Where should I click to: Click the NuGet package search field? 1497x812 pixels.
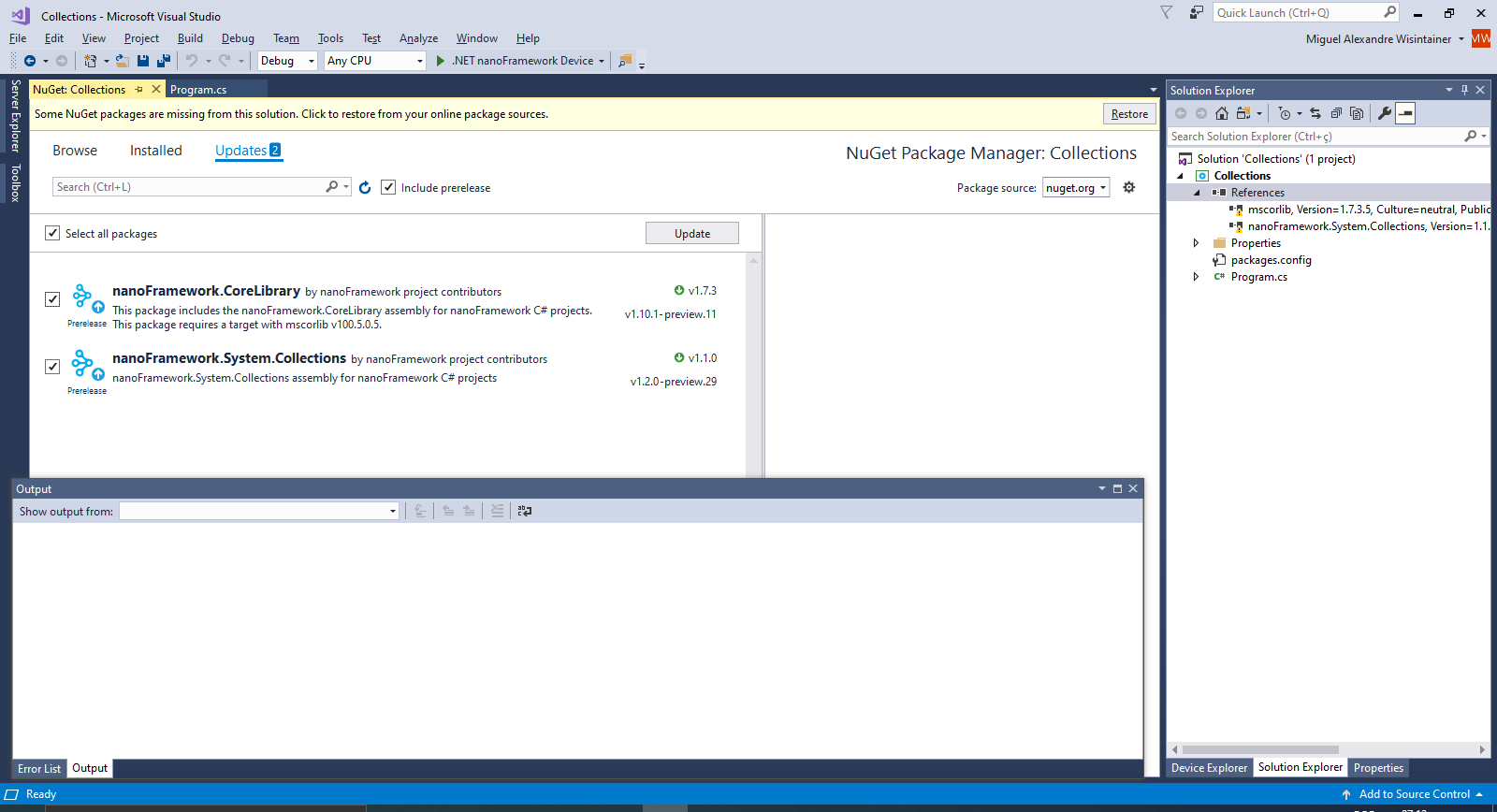pos(202,187)
